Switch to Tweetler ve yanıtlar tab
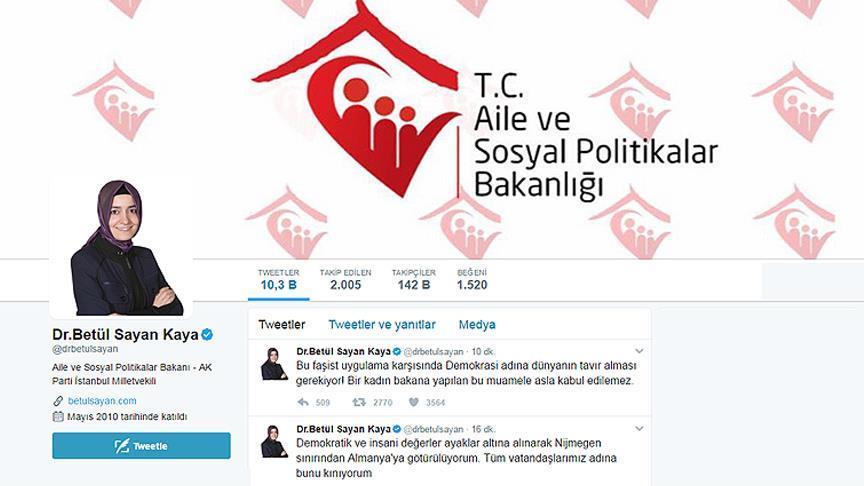Screen dimensions: 864x486 coord(382,325)
